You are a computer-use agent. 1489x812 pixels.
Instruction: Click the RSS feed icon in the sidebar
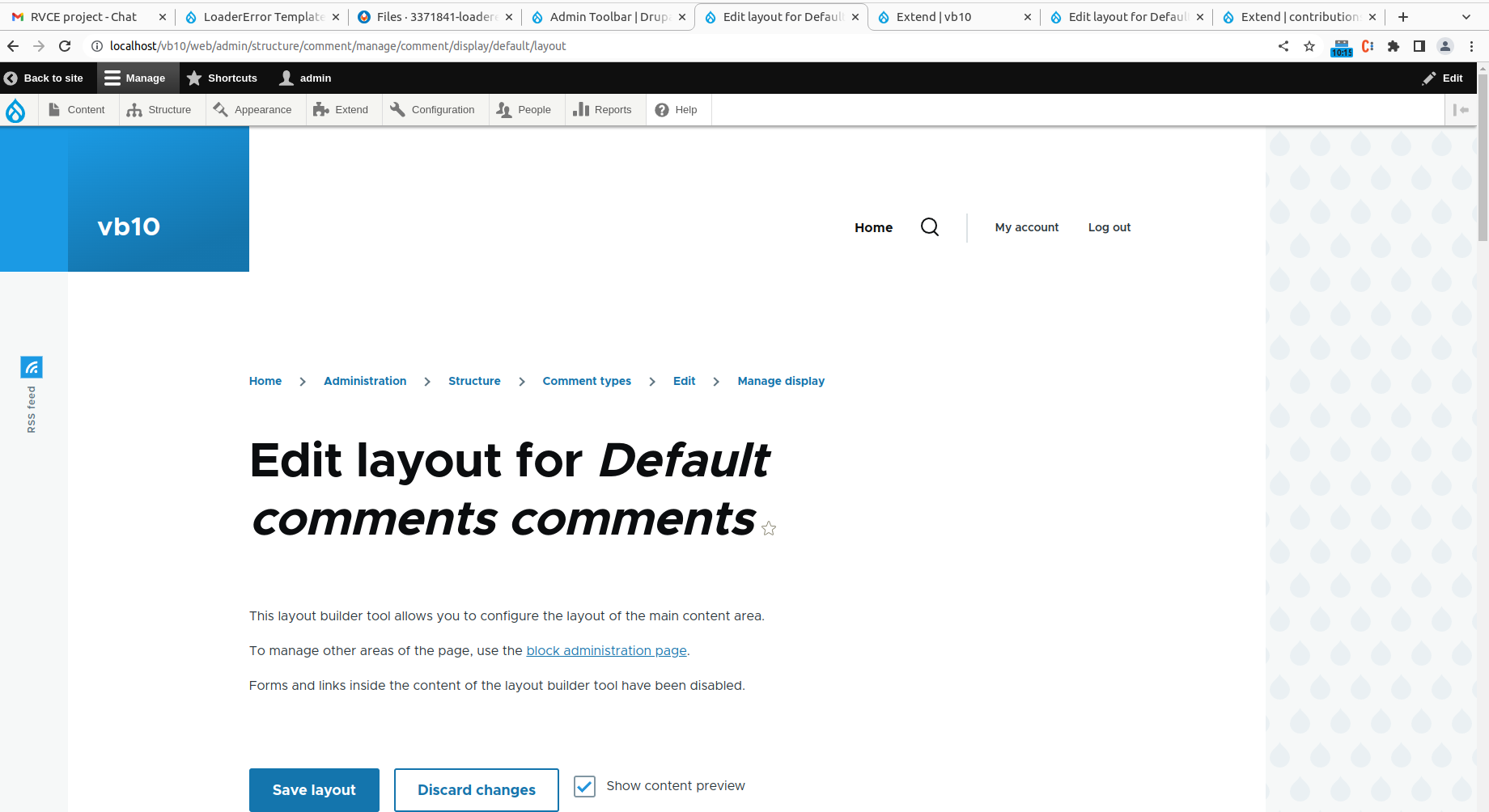coord(32,366)
